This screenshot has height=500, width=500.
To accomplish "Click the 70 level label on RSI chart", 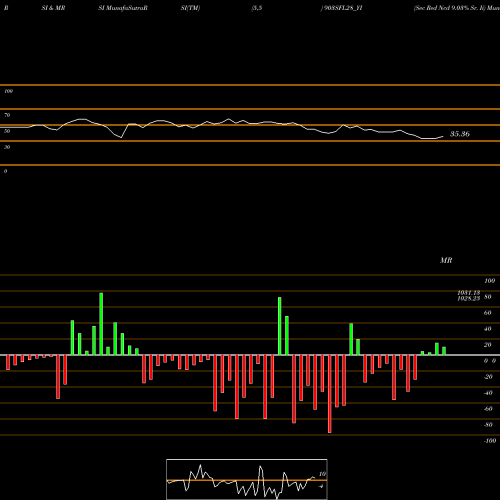I will pyautogui.click(x=7, y=115).
